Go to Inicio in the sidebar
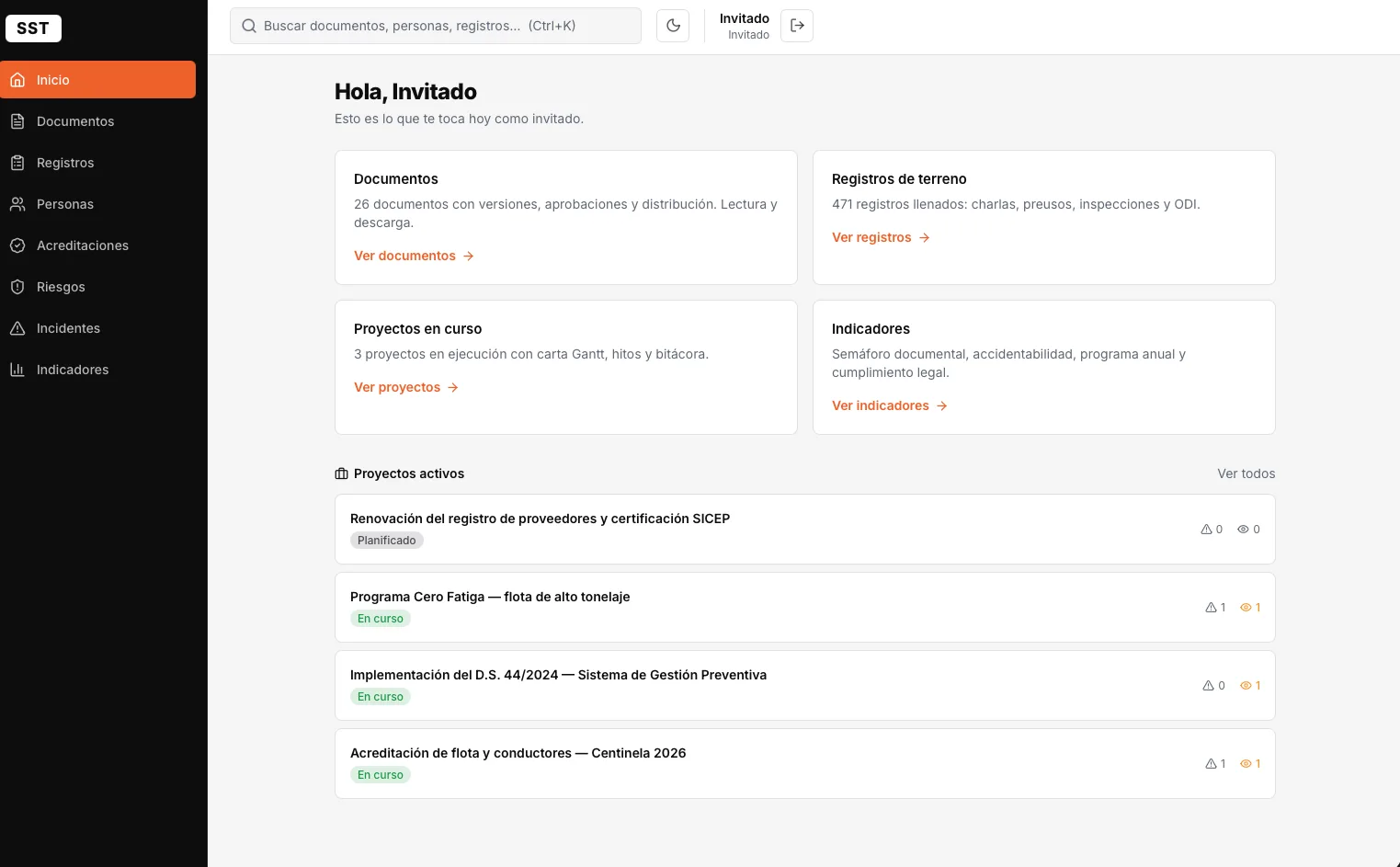 pos(98,80)
